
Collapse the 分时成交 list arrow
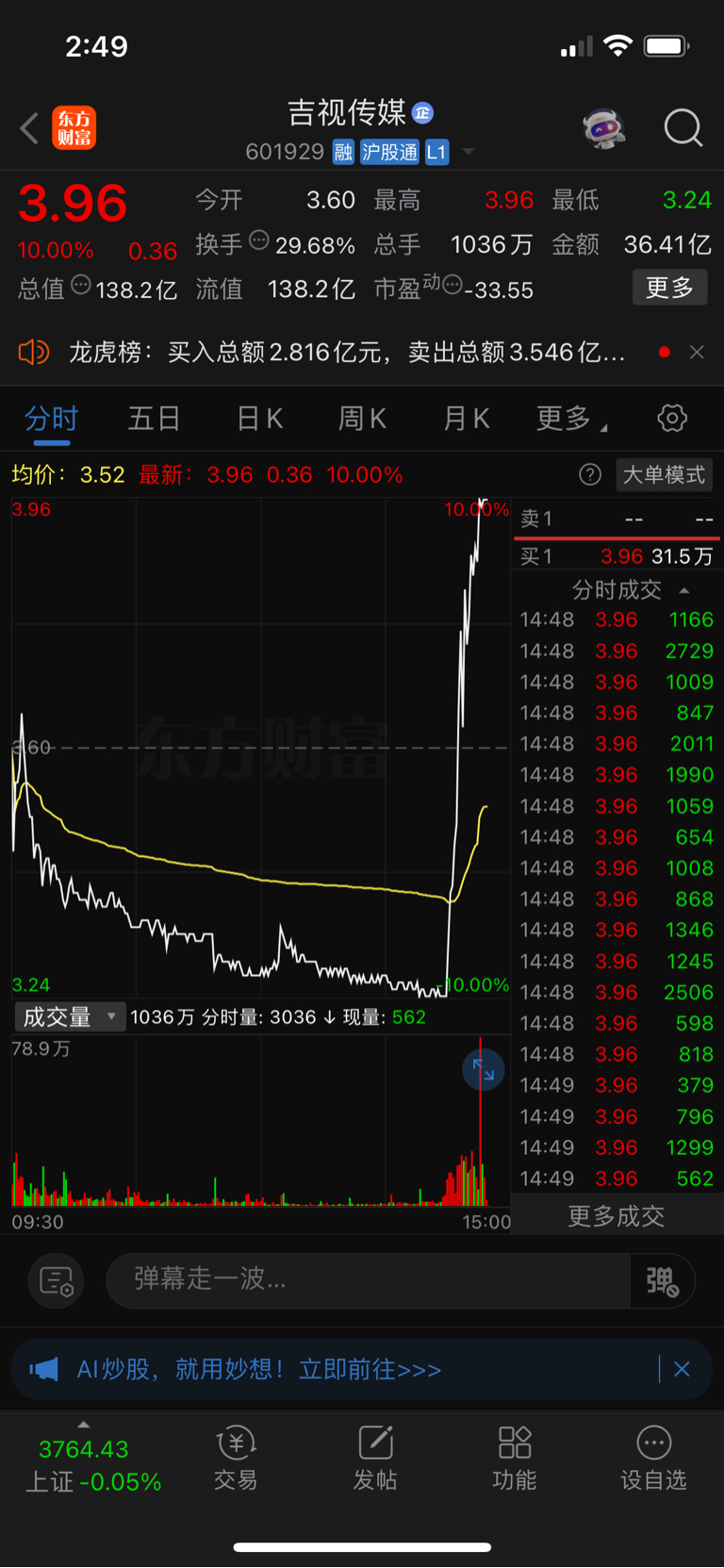click(x=684, y=590)
